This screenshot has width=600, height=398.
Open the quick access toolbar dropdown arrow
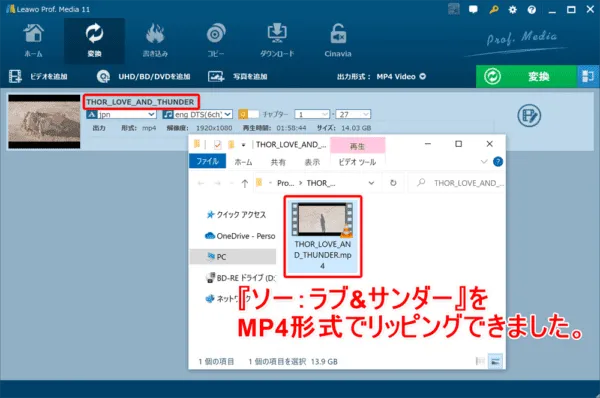click(x=243, y=145)
